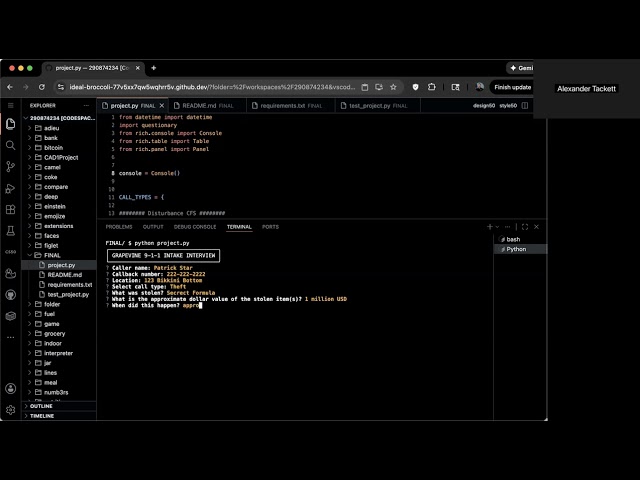Close the project.py editor tab

pyautogui.click(x=162, y=105)
